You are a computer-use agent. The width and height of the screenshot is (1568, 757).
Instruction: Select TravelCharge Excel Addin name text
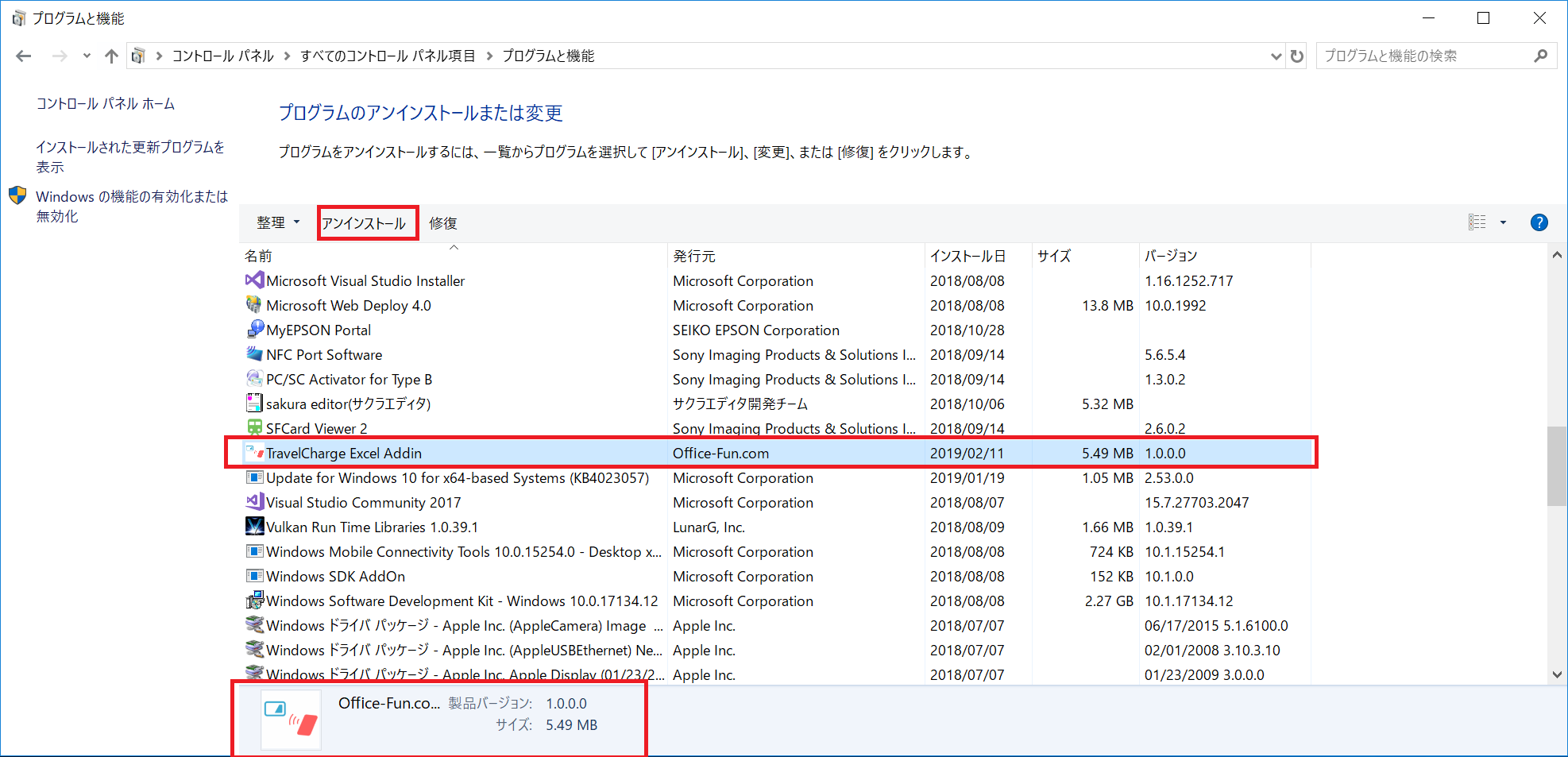click(x=344, y=454)
